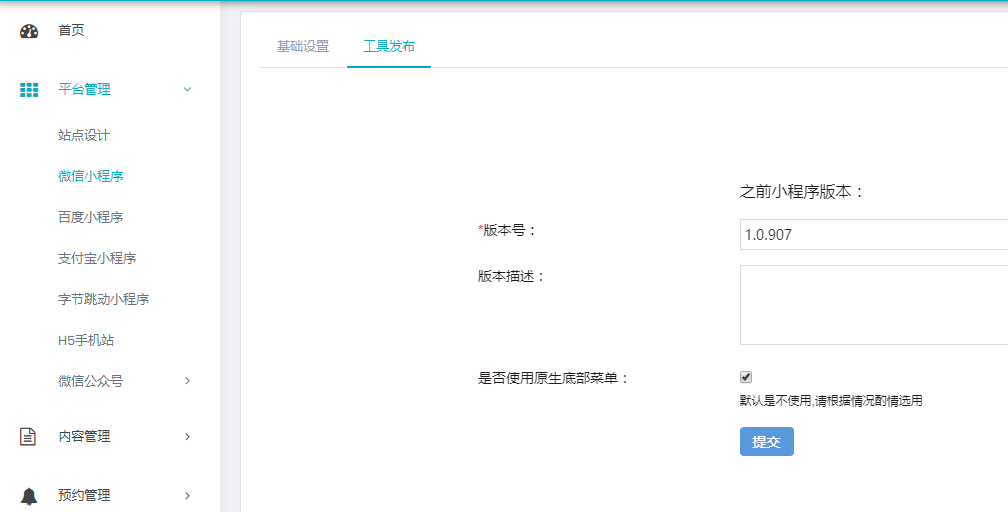Expand the 预约管理 menu arrow
The image size is (1008, 512).
(187, 496)
